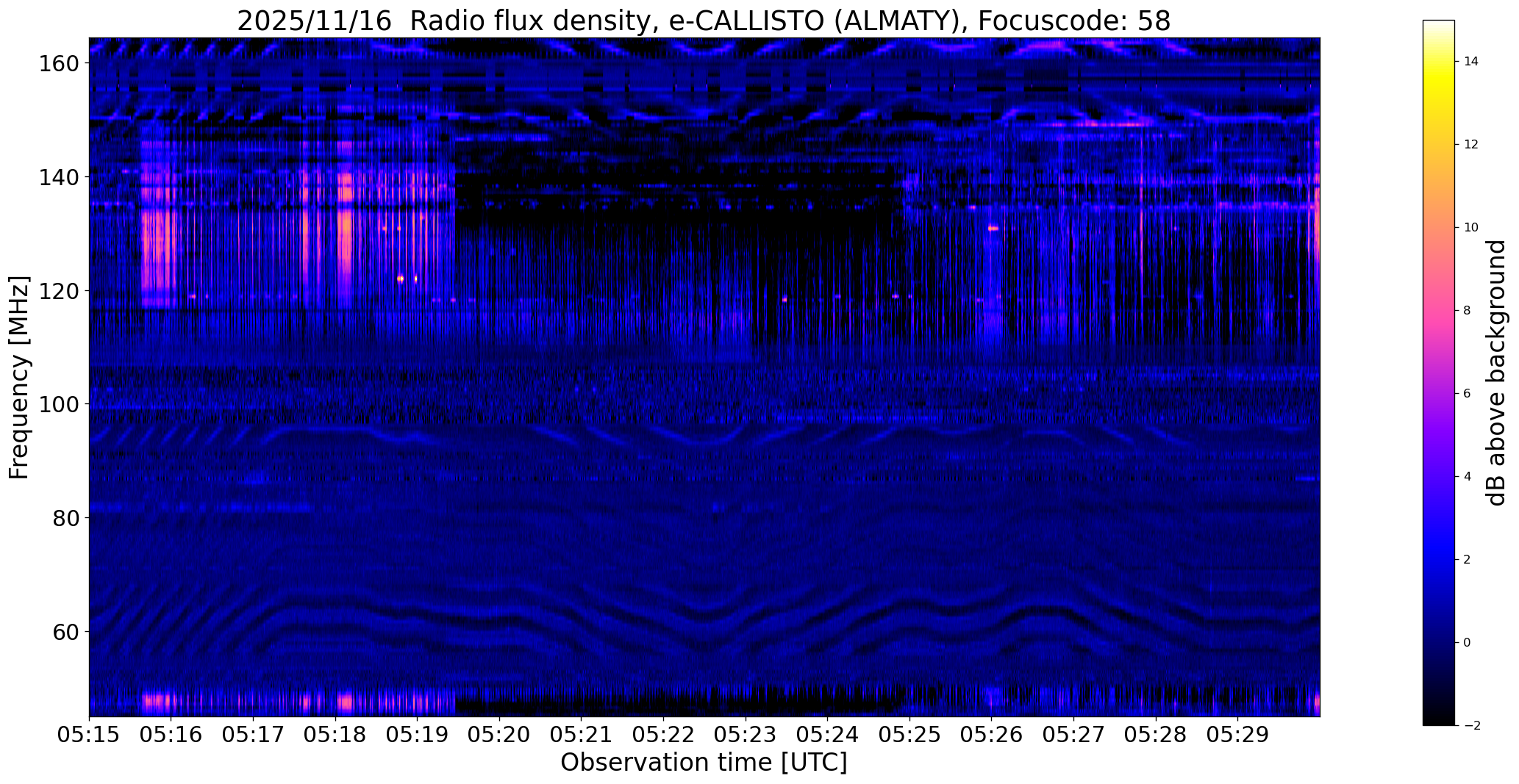This screenshot has width=1519, height=784.
Task: Click the 60 frequency tick label
Action: [x=65, y=631]
